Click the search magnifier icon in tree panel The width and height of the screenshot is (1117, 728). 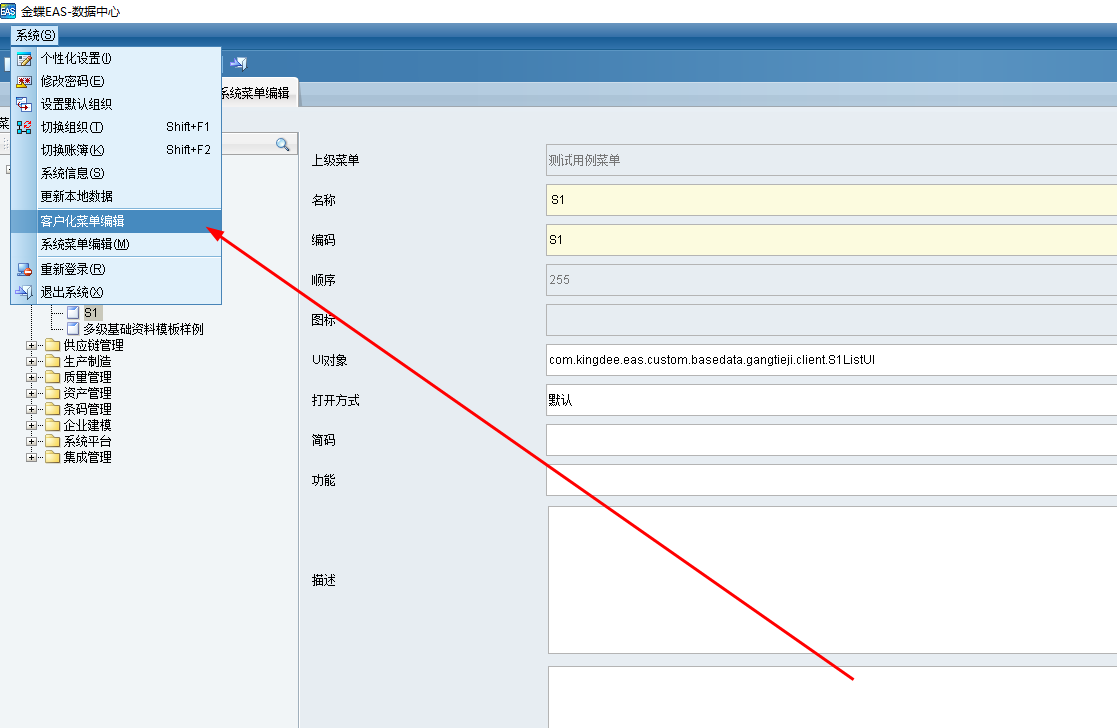tap(283, 145)
